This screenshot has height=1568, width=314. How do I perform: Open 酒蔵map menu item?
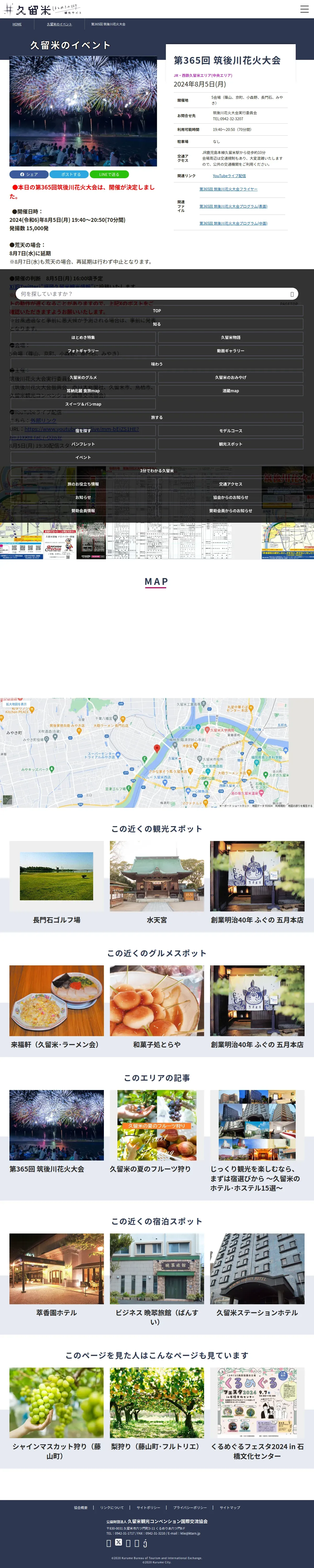231,391
